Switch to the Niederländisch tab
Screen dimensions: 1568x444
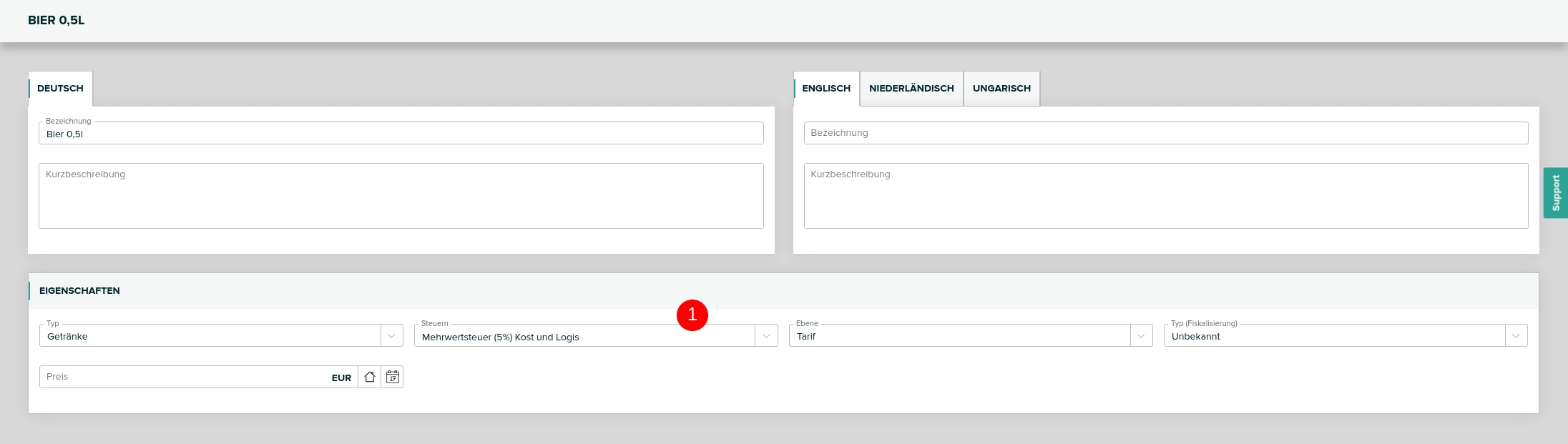pyautogui.click(x=911, y=89)
